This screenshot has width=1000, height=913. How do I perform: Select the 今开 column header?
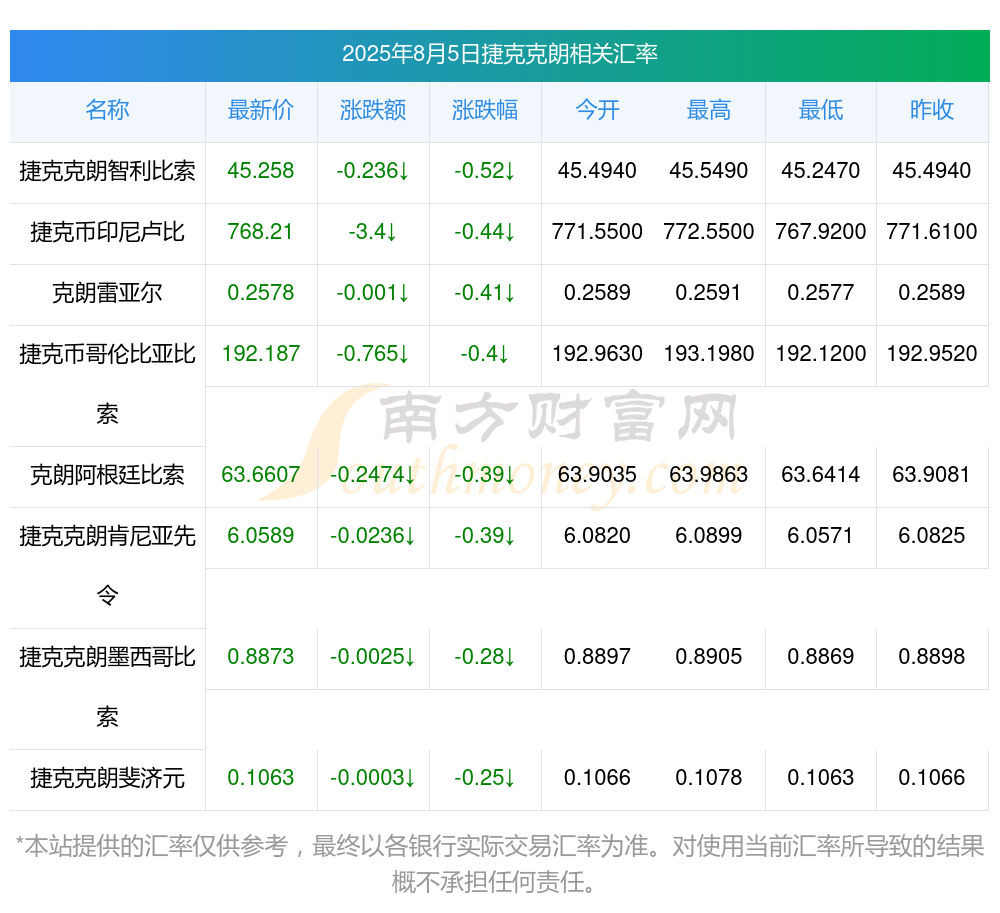point(597,110)
